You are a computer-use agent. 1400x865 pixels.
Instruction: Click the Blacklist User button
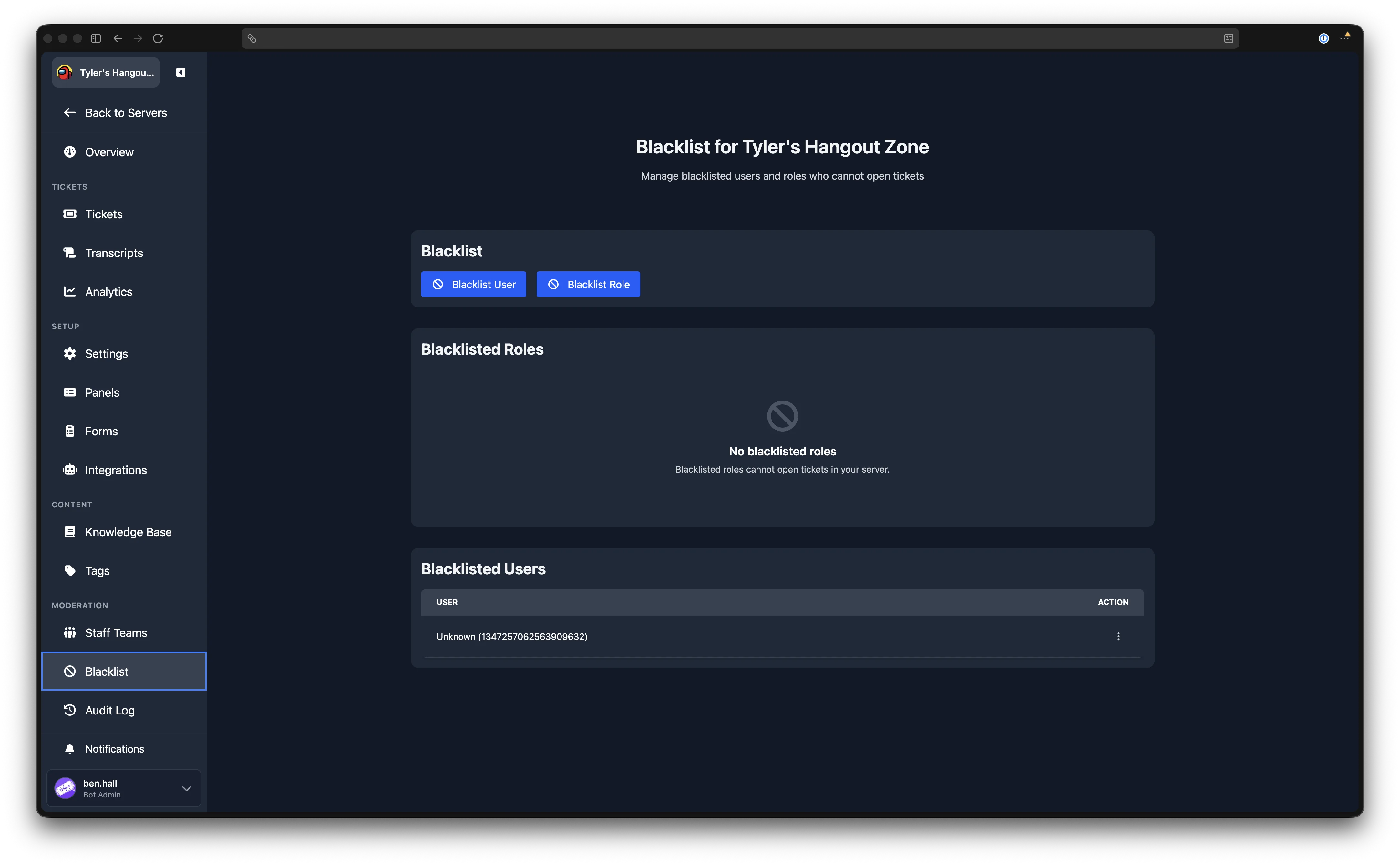474,284
